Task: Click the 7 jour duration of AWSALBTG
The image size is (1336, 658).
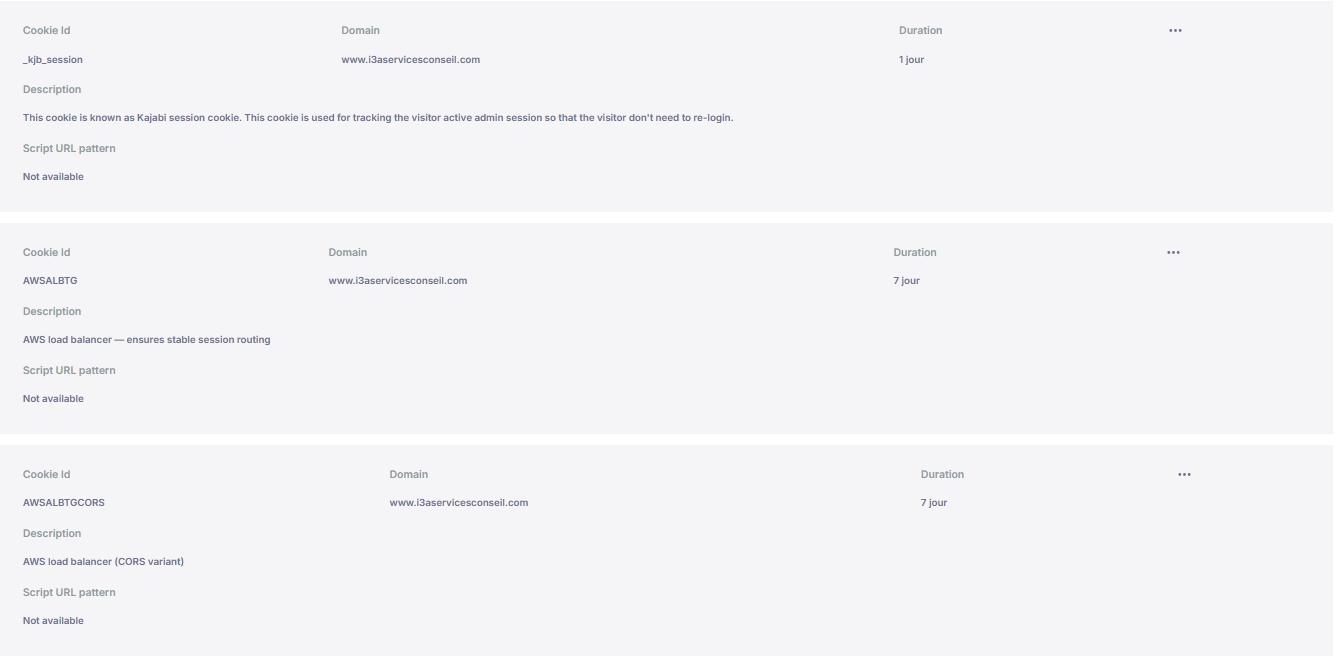Action: pos(907,281)
